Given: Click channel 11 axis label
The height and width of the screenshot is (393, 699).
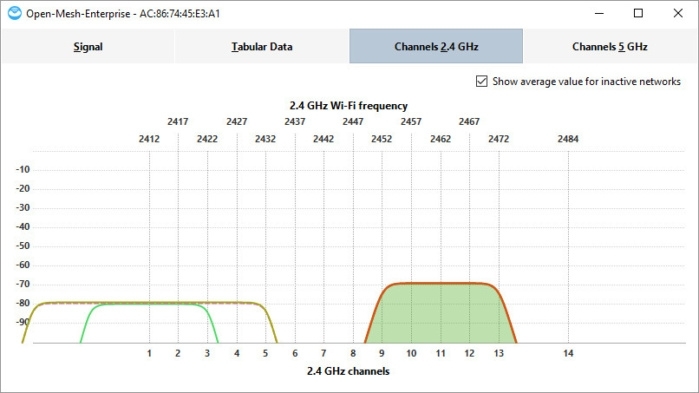Looking at the screenshot, I should pyautogui.click(x=440, y=353).
